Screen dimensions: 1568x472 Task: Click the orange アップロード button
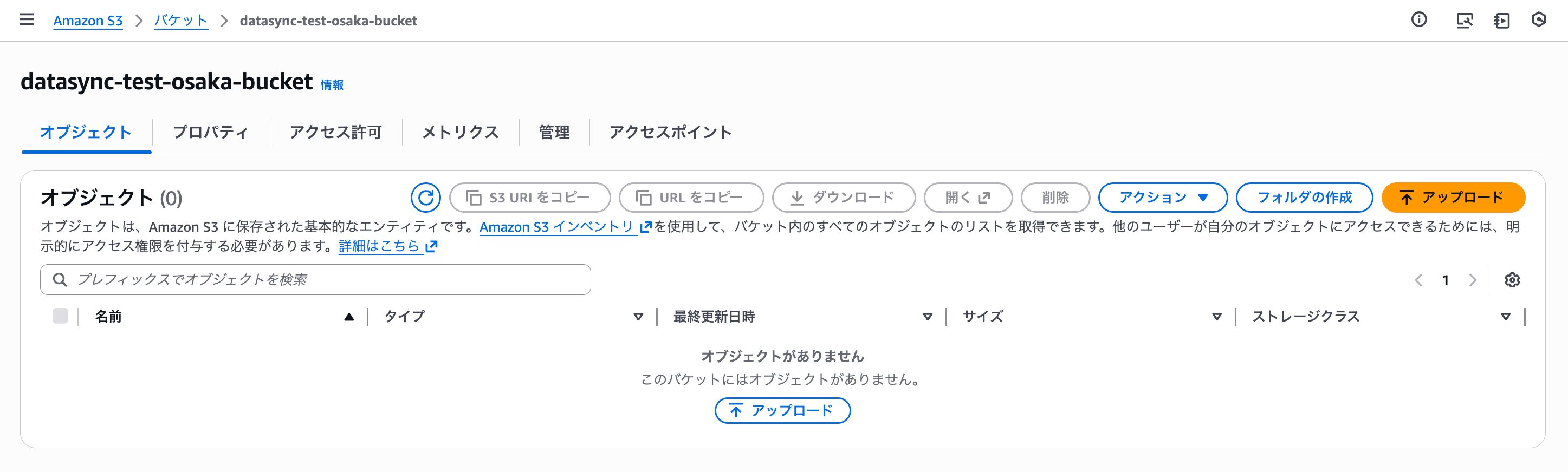[1453, 198]
